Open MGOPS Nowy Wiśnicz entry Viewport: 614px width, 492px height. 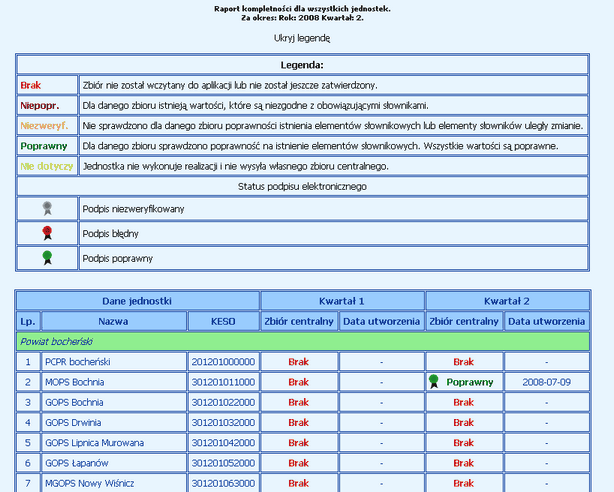tap(90, 483)
